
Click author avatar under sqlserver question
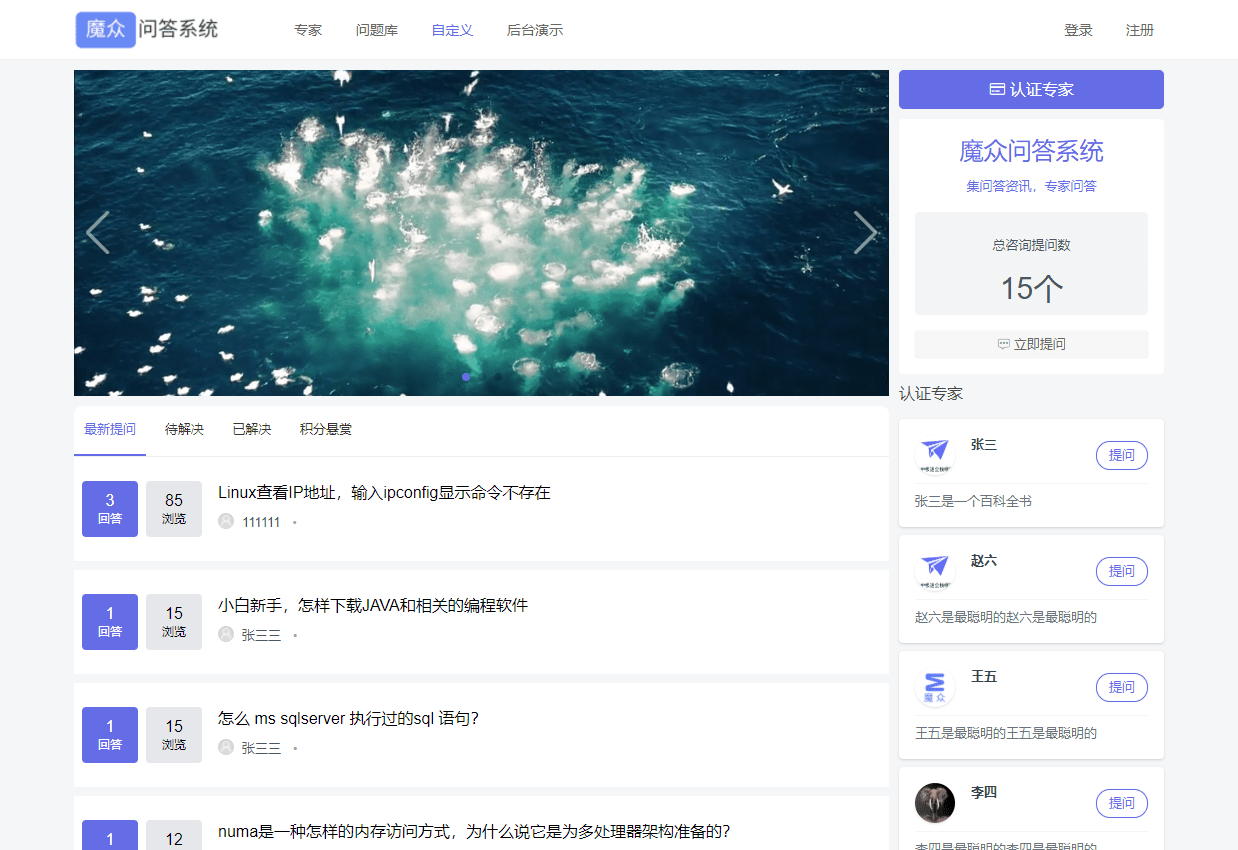(226, 747)
